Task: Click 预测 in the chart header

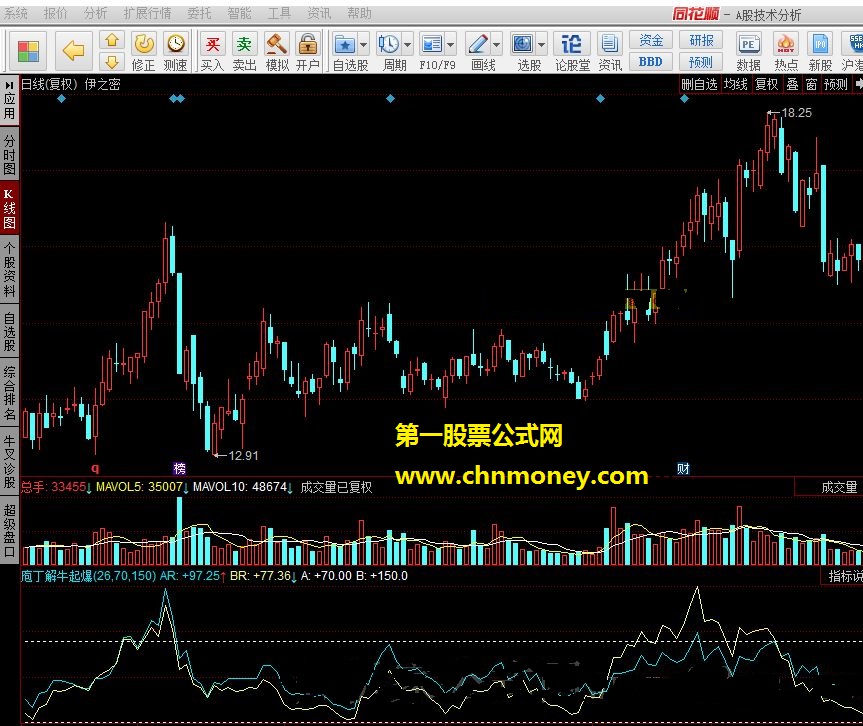Action: (x=835, y=84)
